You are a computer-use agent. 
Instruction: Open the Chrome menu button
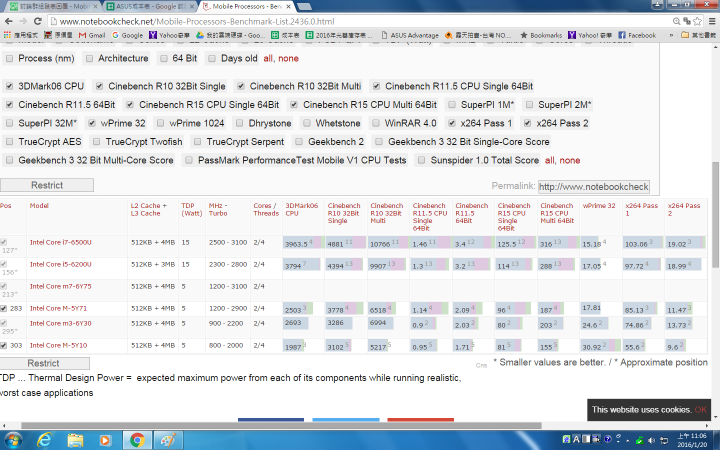pos(712,21)
